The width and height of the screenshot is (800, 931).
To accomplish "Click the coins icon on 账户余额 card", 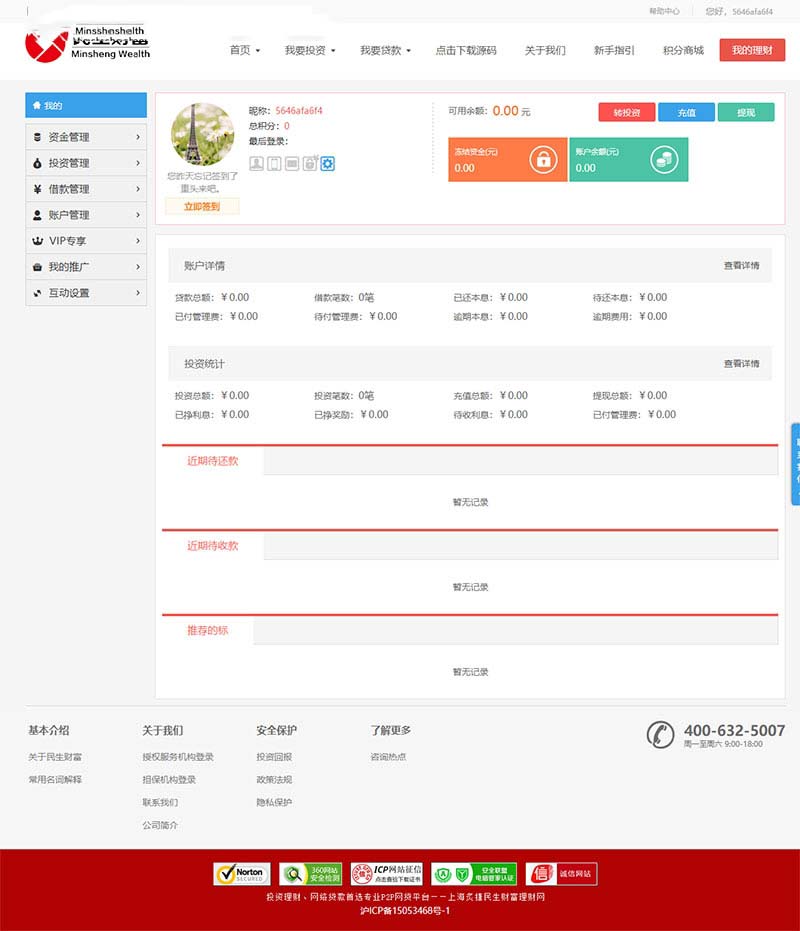I will [x=664, y=159].
